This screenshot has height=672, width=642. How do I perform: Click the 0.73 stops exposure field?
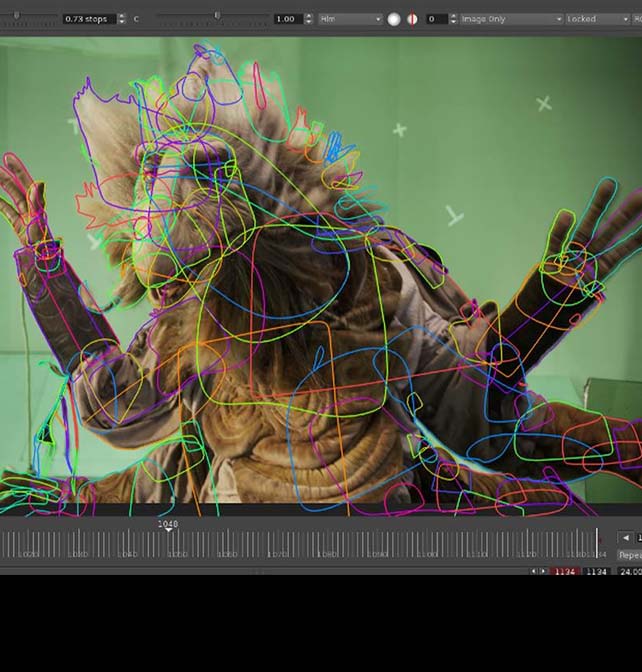[89, 19]
